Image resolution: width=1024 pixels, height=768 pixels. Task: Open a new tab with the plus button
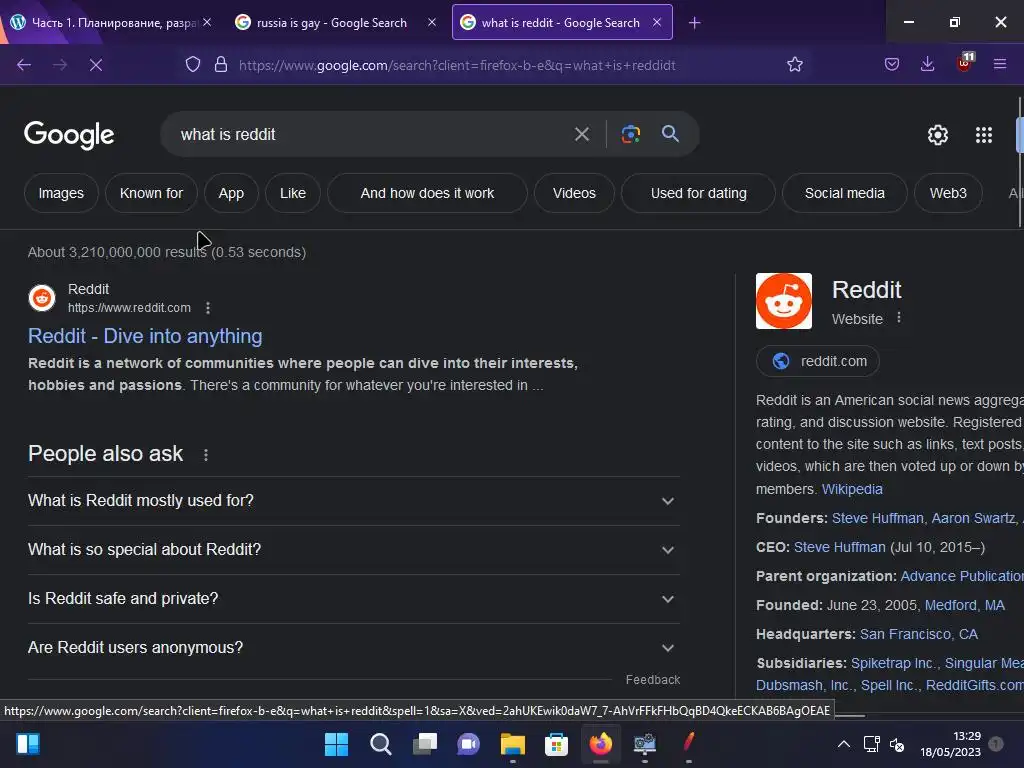pos(695,23)
